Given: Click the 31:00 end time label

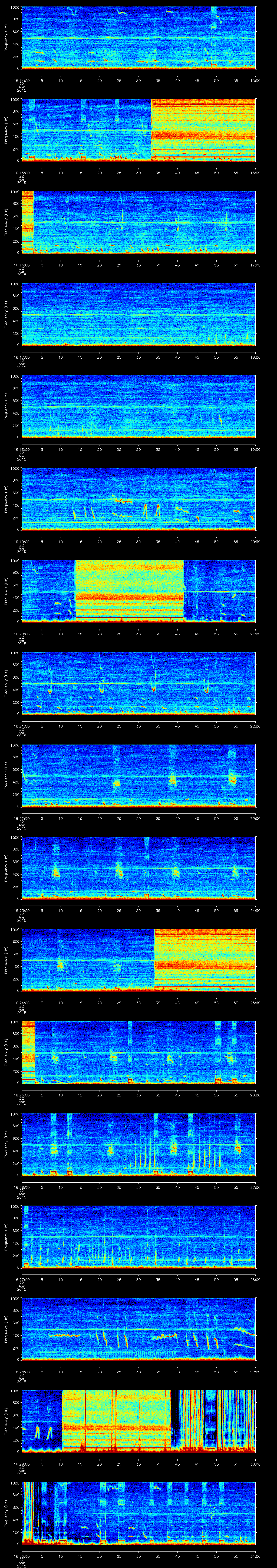Looking at the screenshot, I should pyautogui.click(x=256, y=1557).
